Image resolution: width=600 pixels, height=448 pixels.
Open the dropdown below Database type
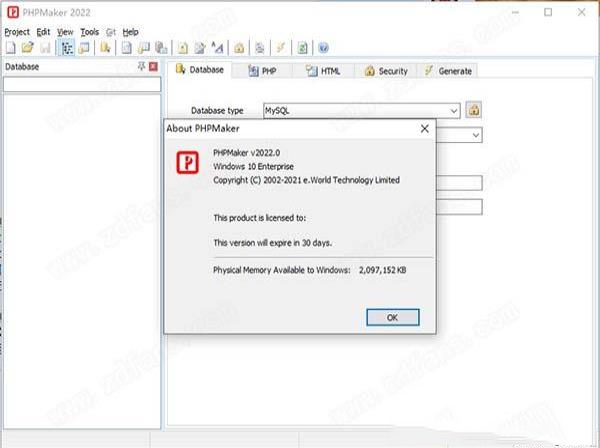[476, 134]
